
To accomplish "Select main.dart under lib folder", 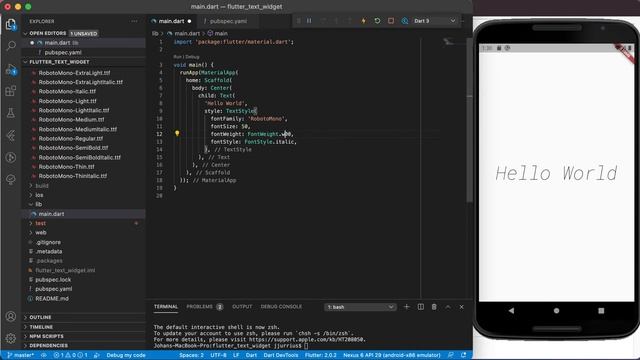I will tap(51, 214).
